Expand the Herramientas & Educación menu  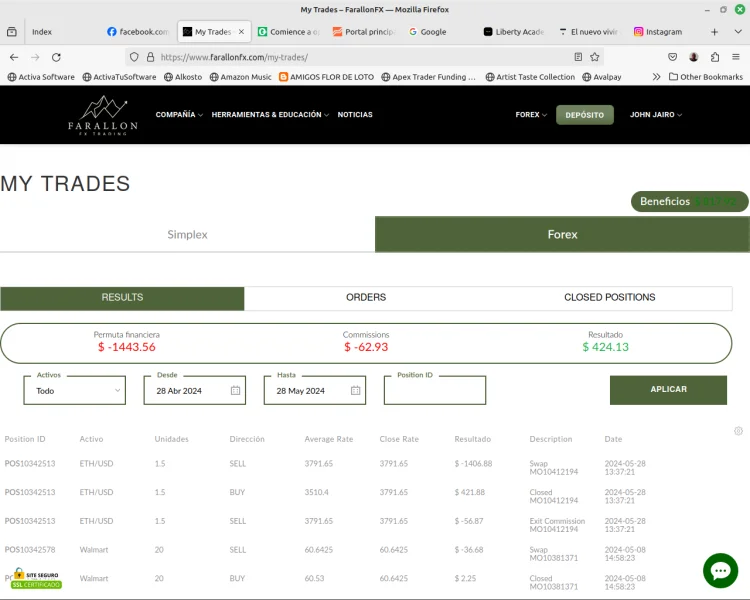(x=270, y=115)
